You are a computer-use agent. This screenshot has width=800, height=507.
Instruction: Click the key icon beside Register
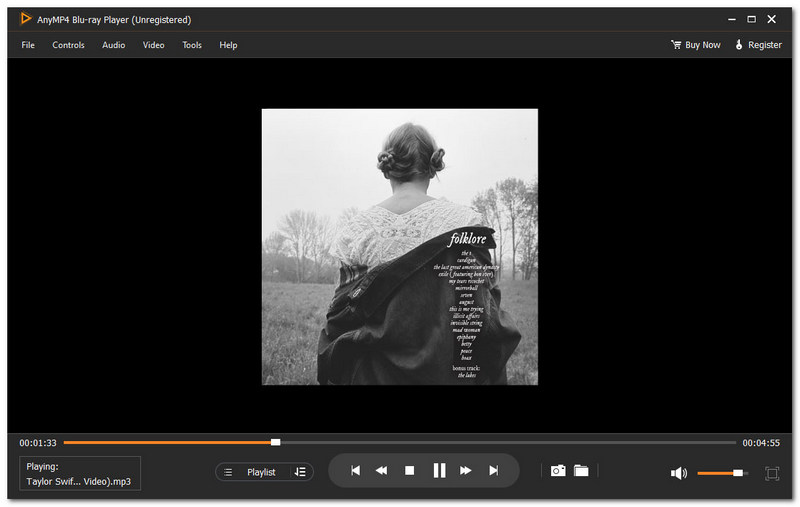[739, 45]
